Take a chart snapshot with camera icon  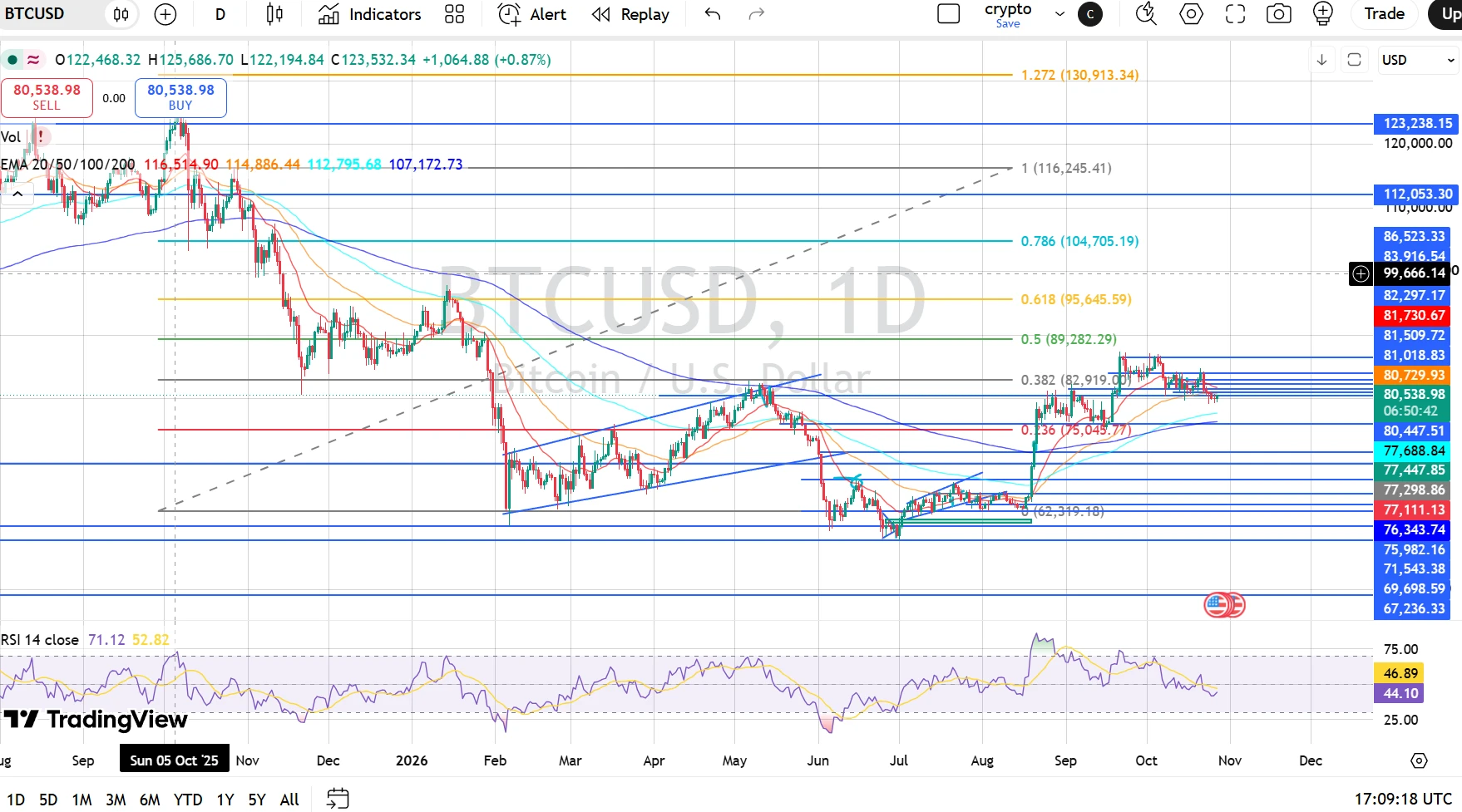[1279, 14]
